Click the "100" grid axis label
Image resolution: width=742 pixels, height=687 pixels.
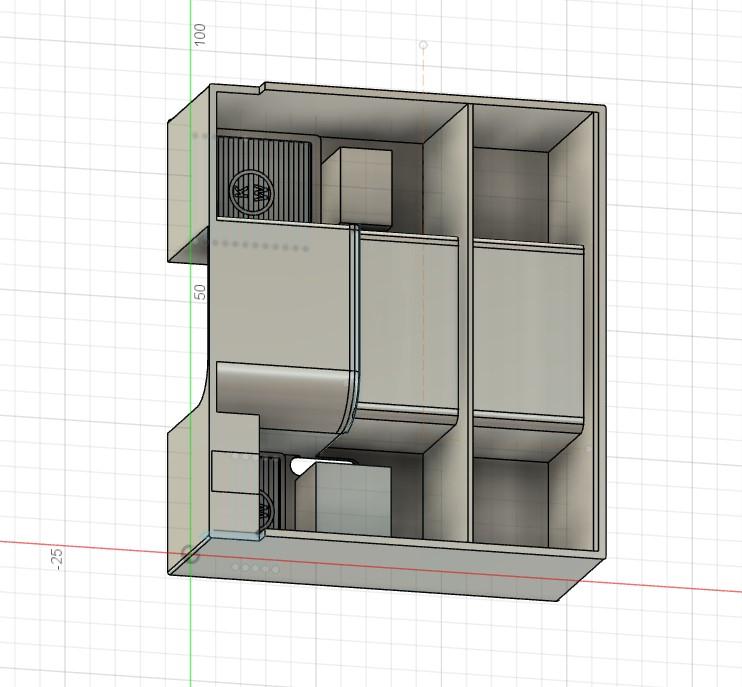point(200,35)
